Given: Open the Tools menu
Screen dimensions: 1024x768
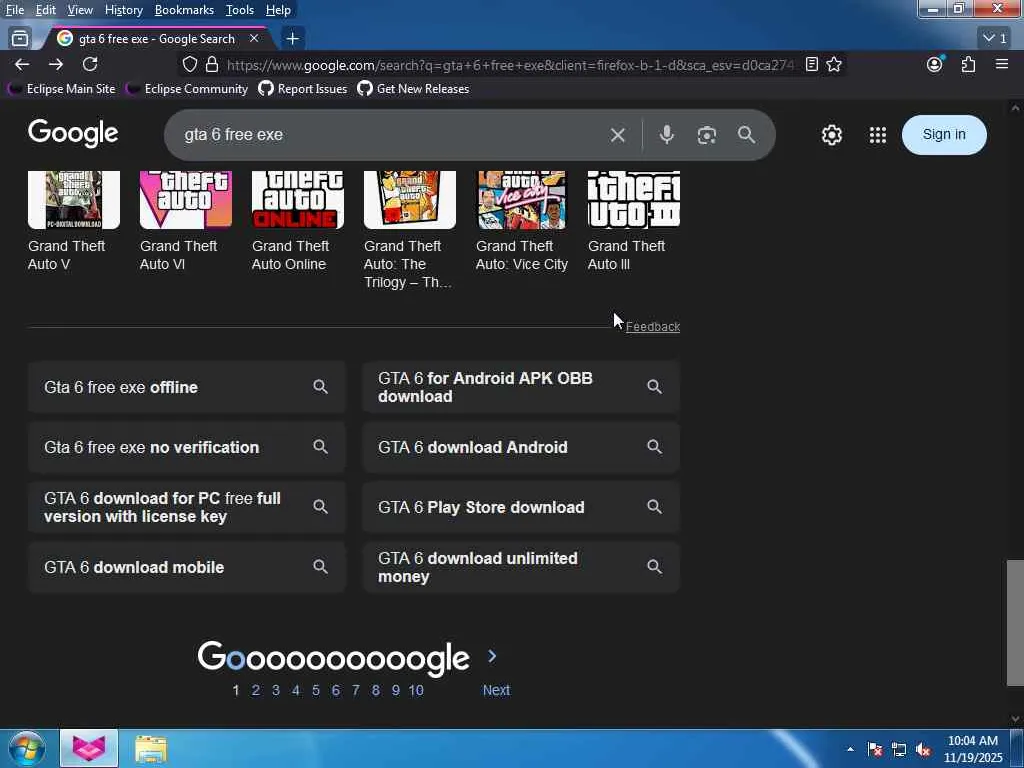Looking at the screenshot, I should tap(240, 10).
